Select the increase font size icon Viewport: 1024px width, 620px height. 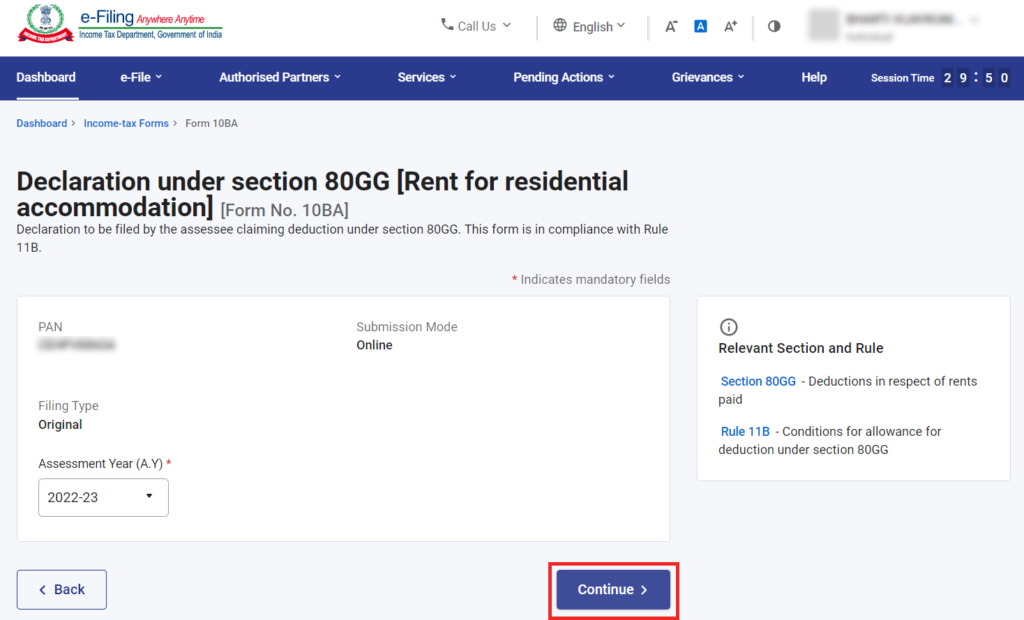point(730,26)
